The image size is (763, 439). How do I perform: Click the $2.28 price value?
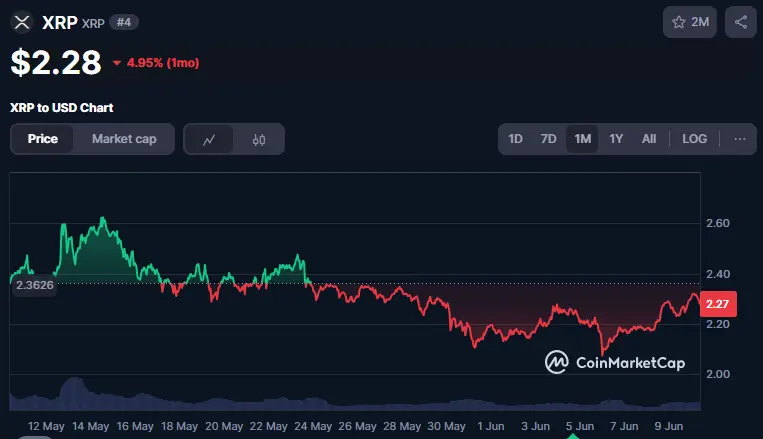click(x=56, y=63)
